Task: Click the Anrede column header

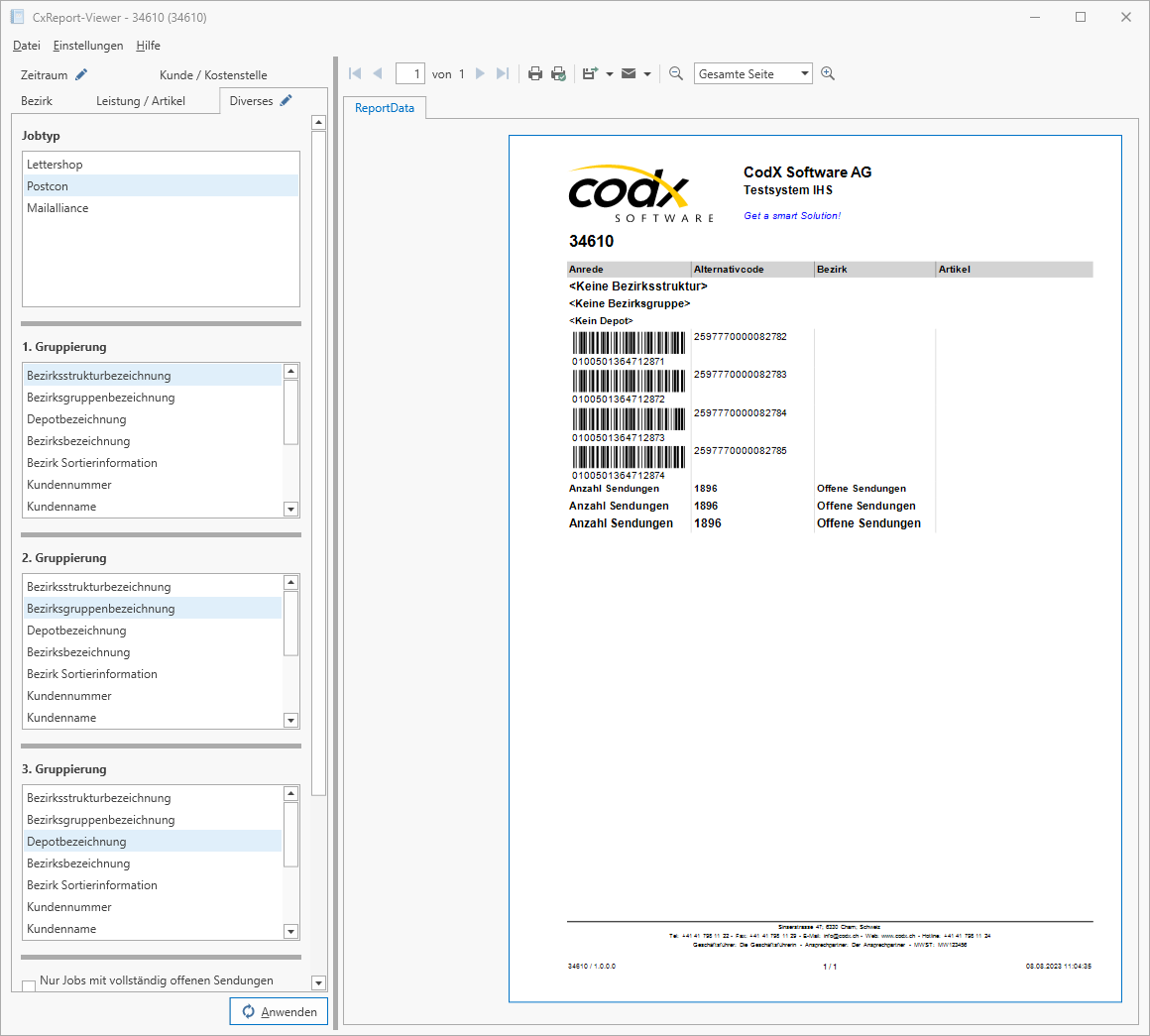Action: pos(629,269)
